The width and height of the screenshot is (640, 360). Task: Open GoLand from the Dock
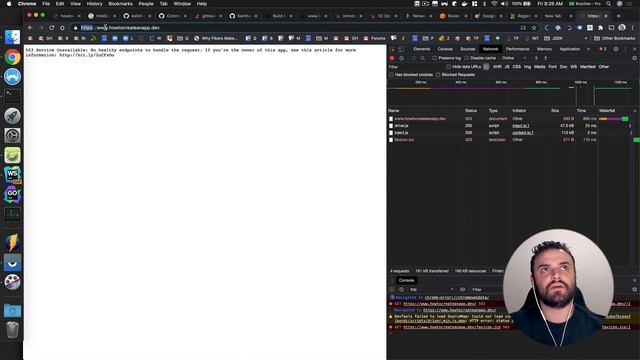click(x=12, y=195)
